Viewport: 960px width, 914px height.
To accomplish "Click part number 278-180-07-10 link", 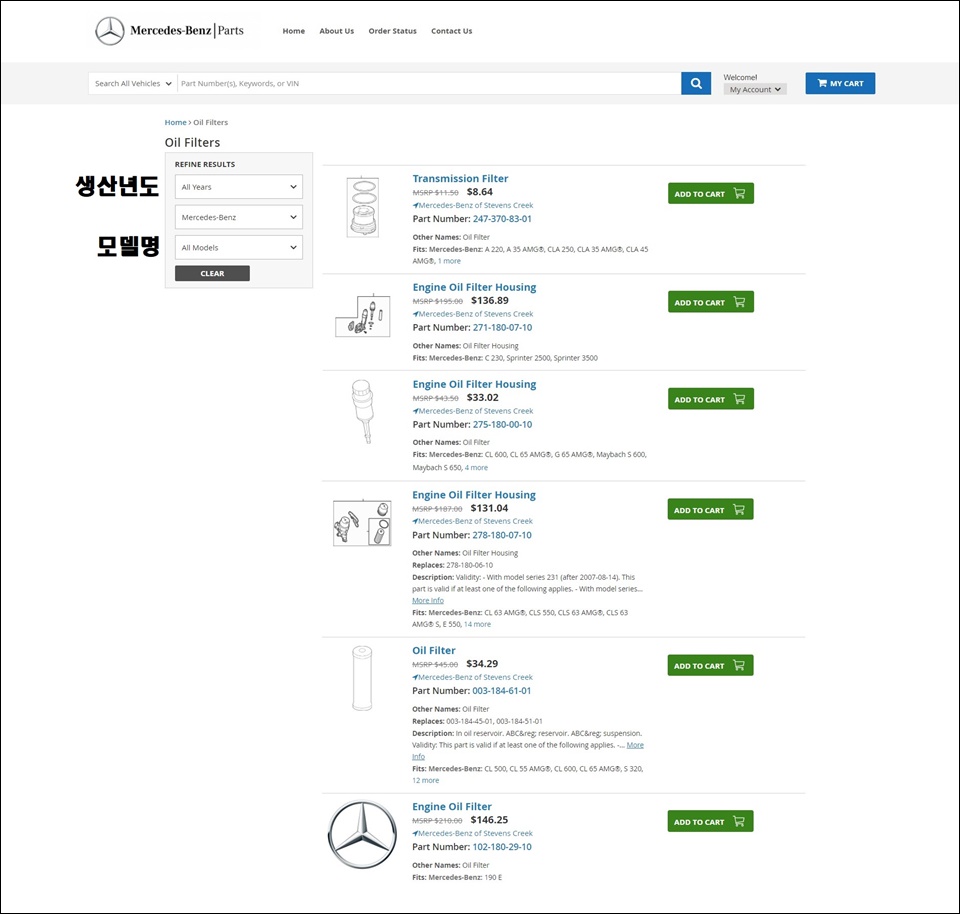I will 502,535.
